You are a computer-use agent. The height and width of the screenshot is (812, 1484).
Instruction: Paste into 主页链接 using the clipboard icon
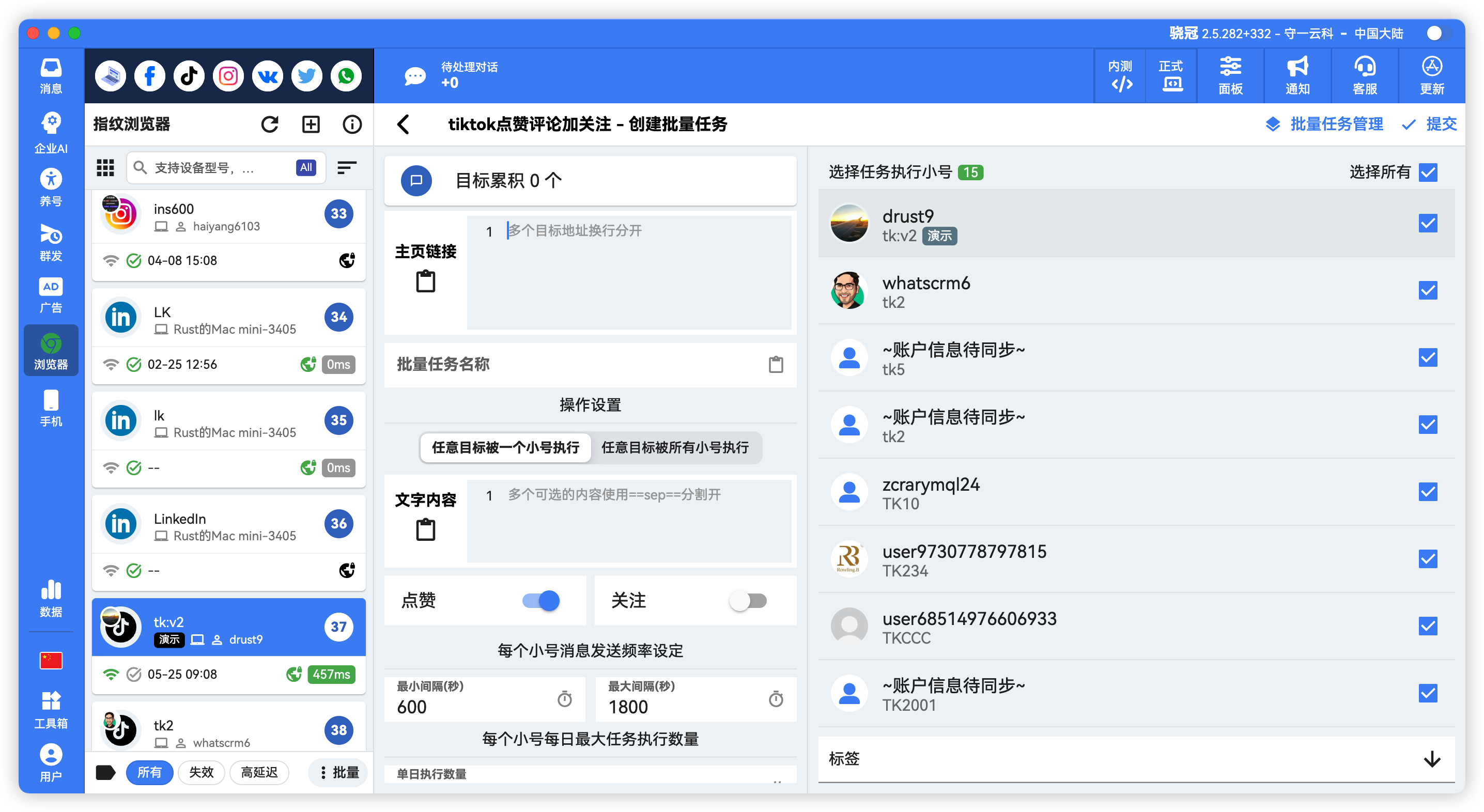pyautogui.click(x=425, y=281)
